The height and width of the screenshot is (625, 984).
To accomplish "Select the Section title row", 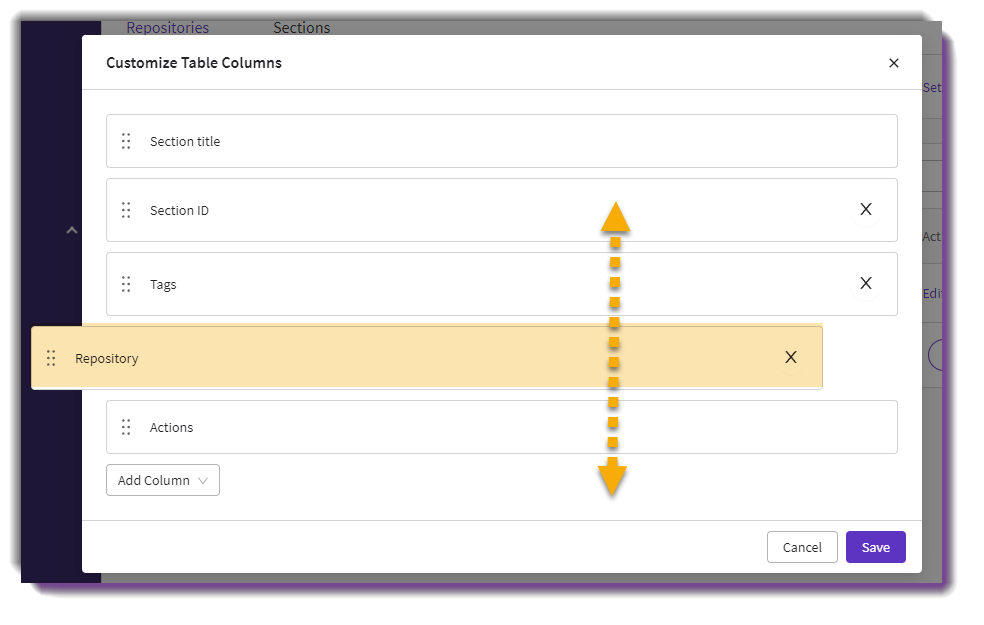I will pos(502,141).
